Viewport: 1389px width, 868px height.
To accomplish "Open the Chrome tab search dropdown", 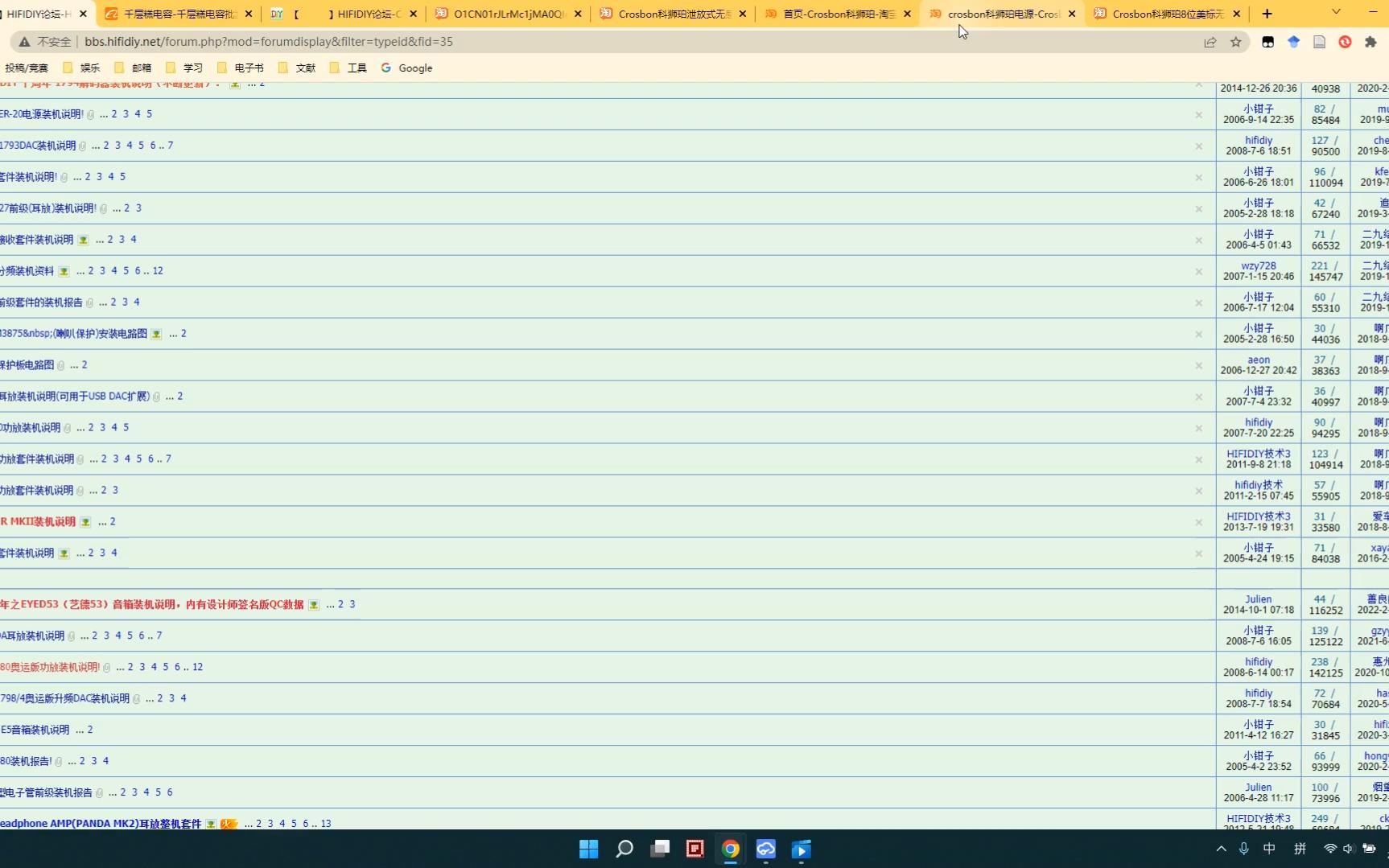I will coord(1336,12).
